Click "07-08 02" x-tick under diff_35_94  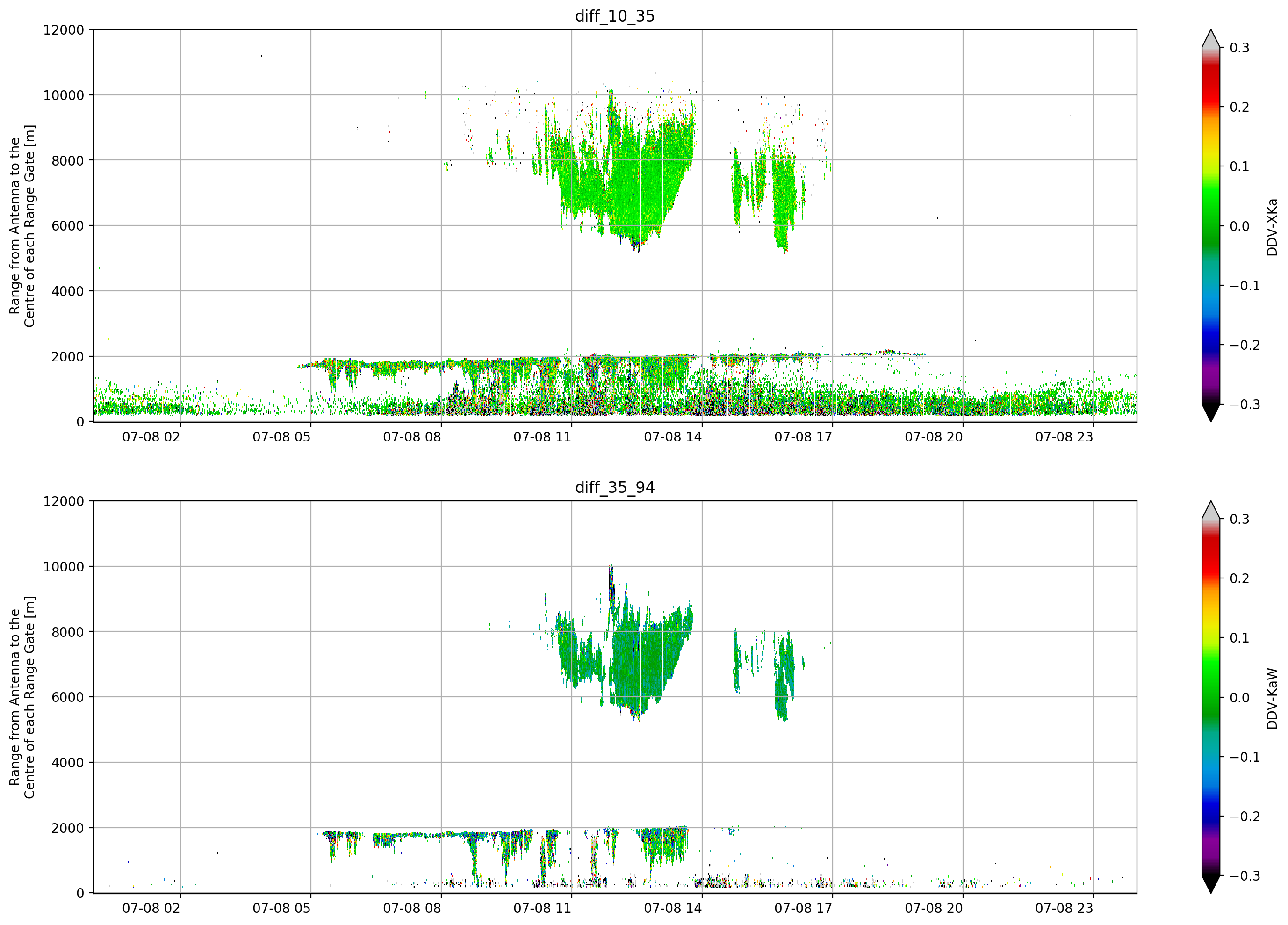click(x=151, y=908)
